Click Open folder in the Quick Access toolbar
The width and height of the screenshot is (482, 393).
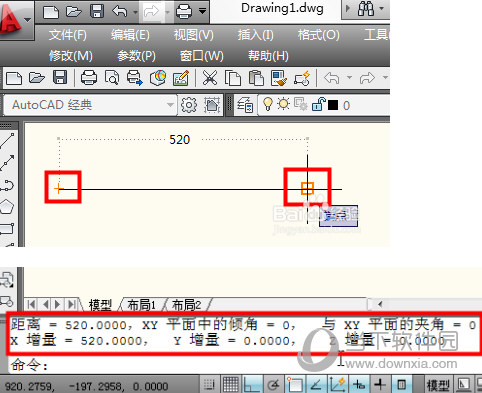pyautogui.click(x=74, y=12)
